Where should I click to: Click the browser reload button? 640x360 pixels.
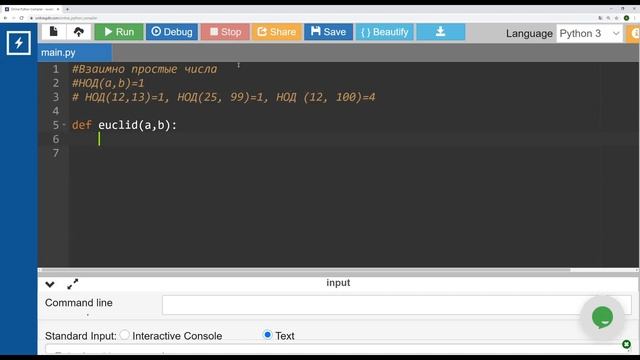click(21, 18)
